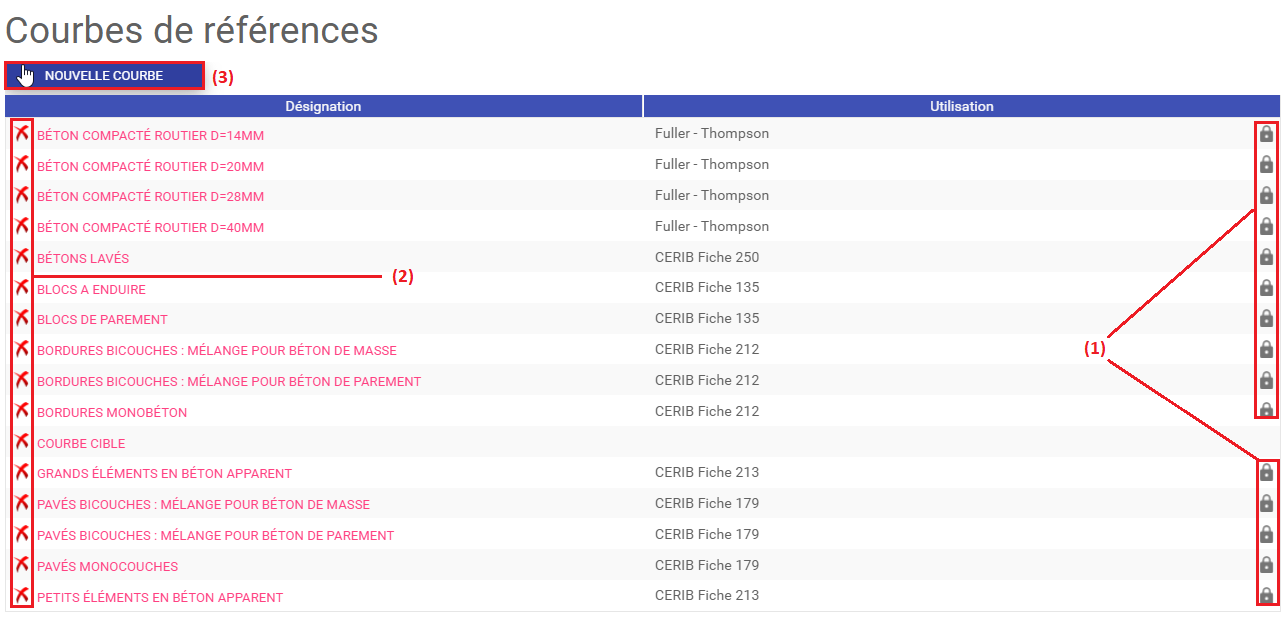
Task: Remove BLOCS A ENDUIRE using its red X
Action: (x=21, y=288)
